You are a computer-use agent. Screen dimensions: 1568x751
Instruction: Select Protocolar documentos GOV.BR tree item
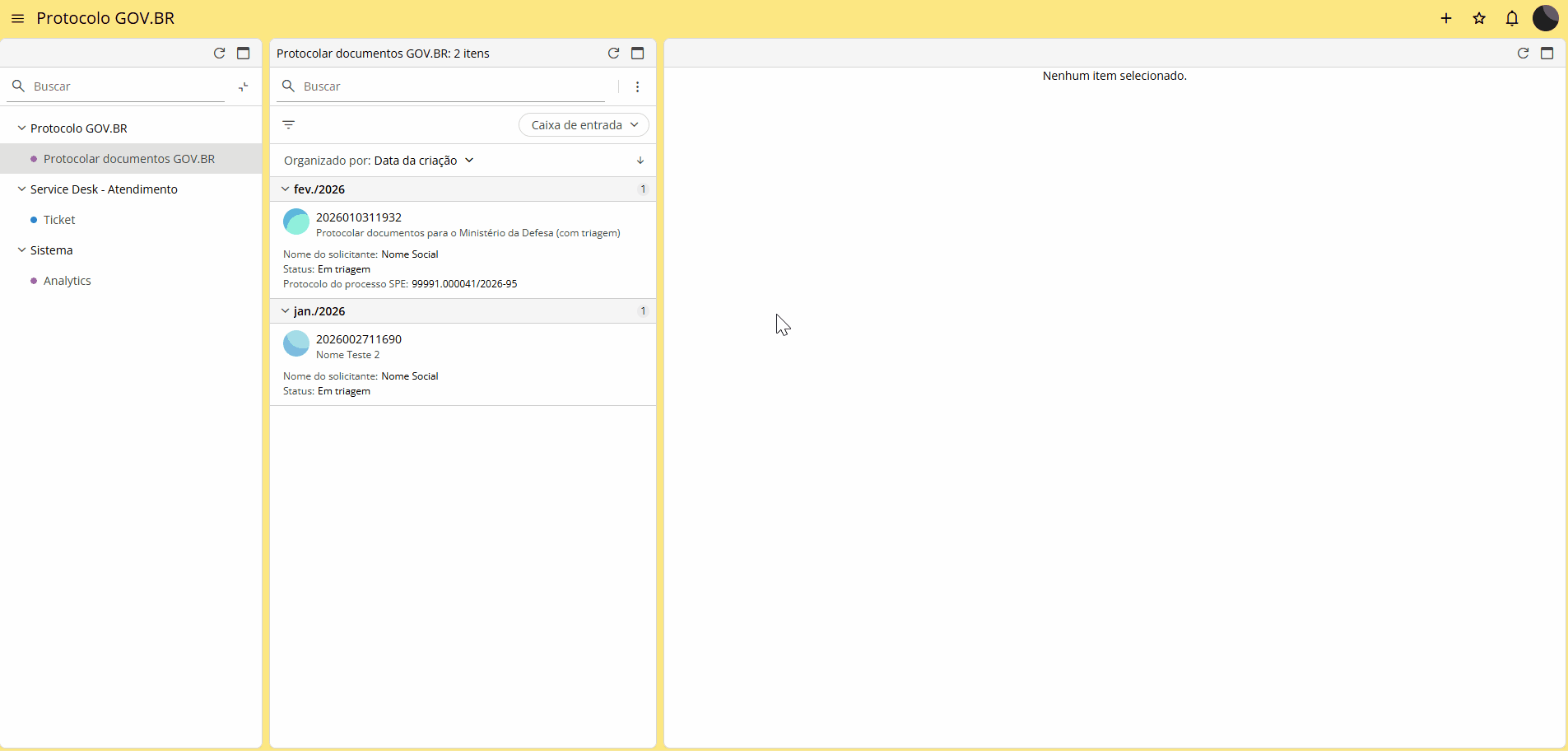(x=131, y=159)
